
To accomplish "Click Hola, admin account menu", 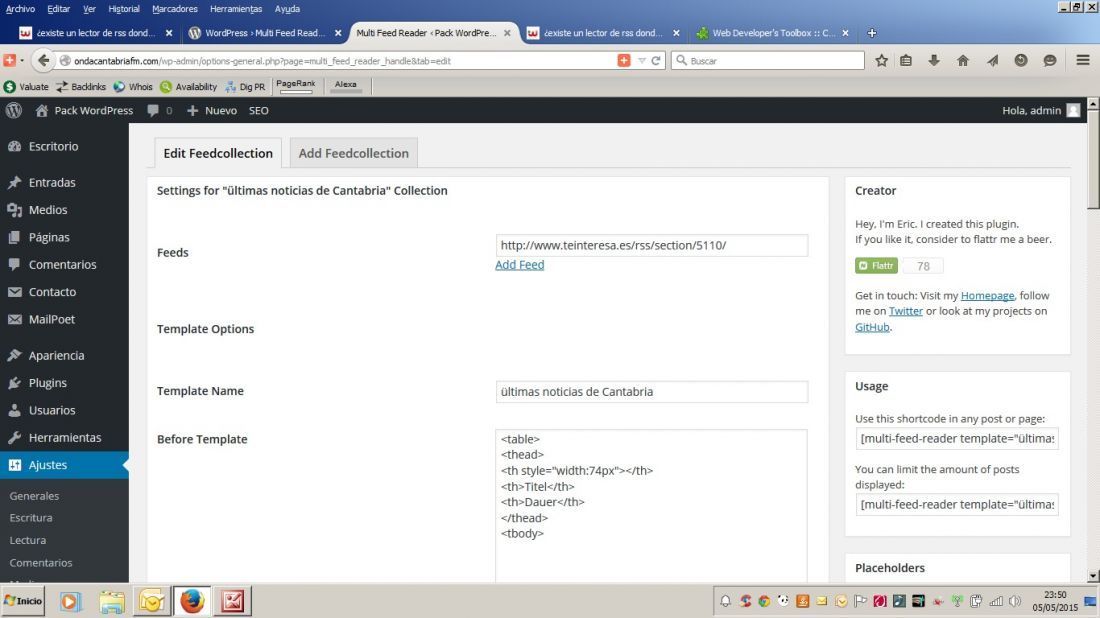I will point(1041,110).
